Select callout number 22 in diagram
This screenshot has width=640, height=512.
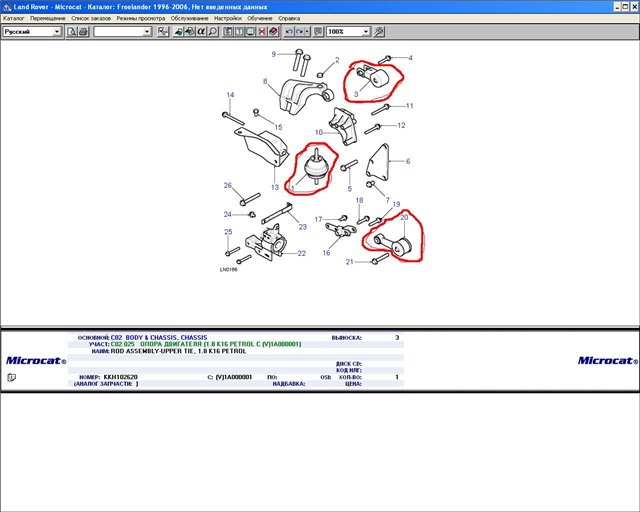point(302,254)
